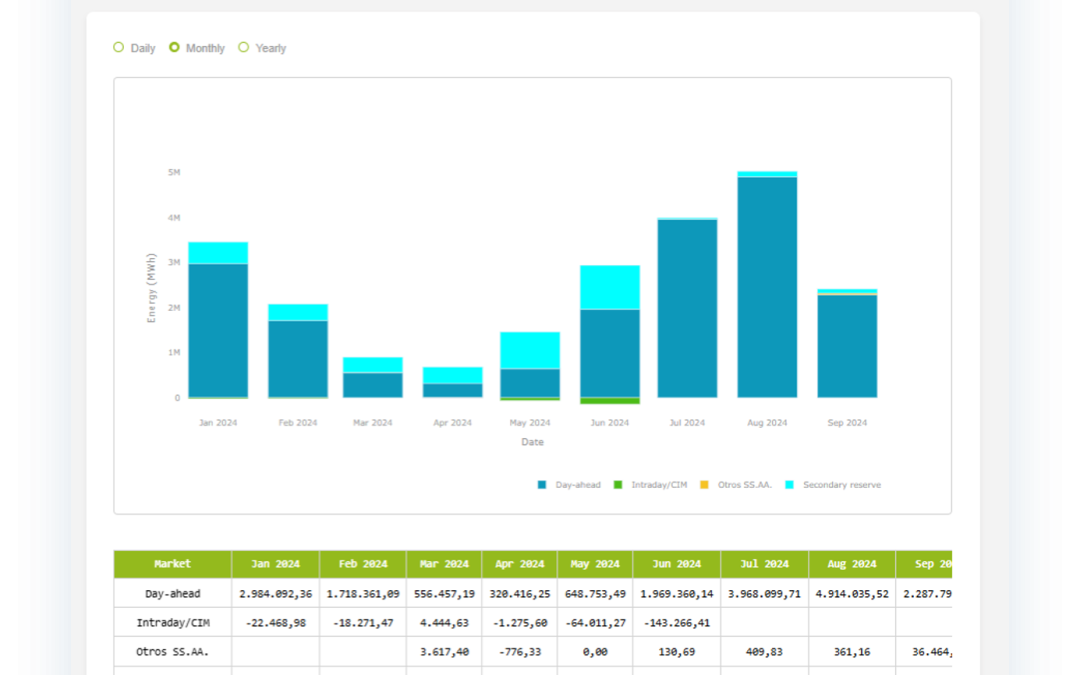Click the Jul 2024 Day-ahead bar
The height and width of the screenshot is (675, 1080).
(687, 308)
